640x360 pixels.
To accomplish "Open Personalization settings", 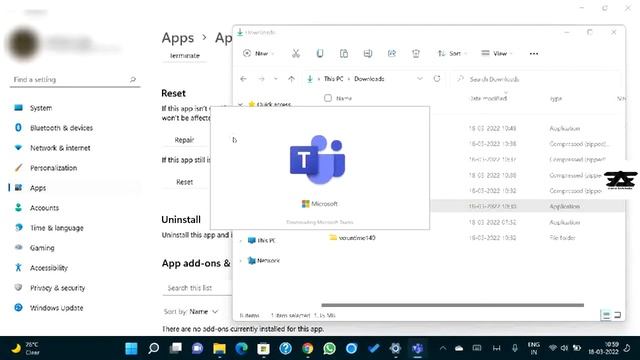I will 74,168.
